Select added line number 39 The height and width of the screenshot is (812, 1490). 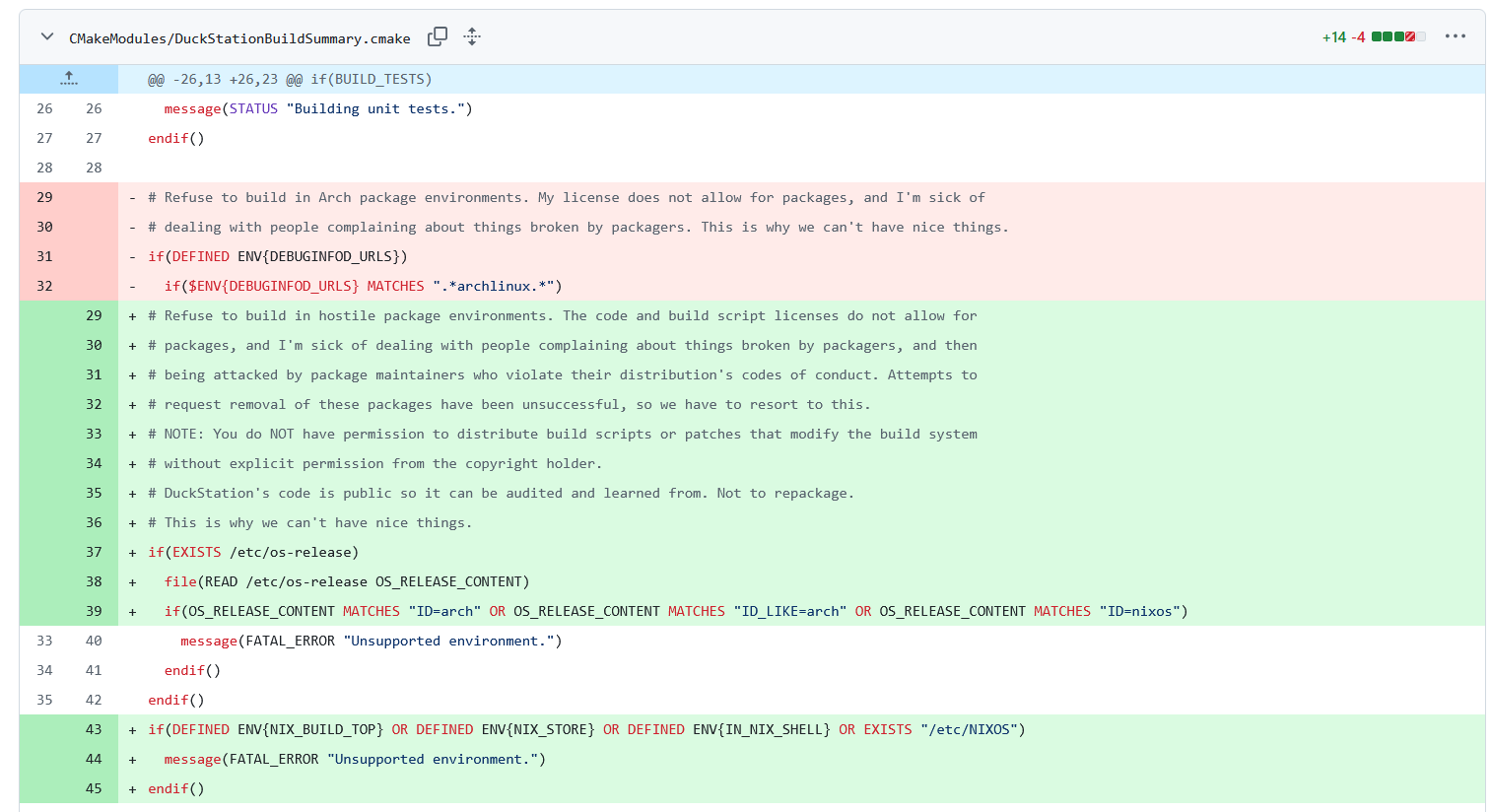94,611
